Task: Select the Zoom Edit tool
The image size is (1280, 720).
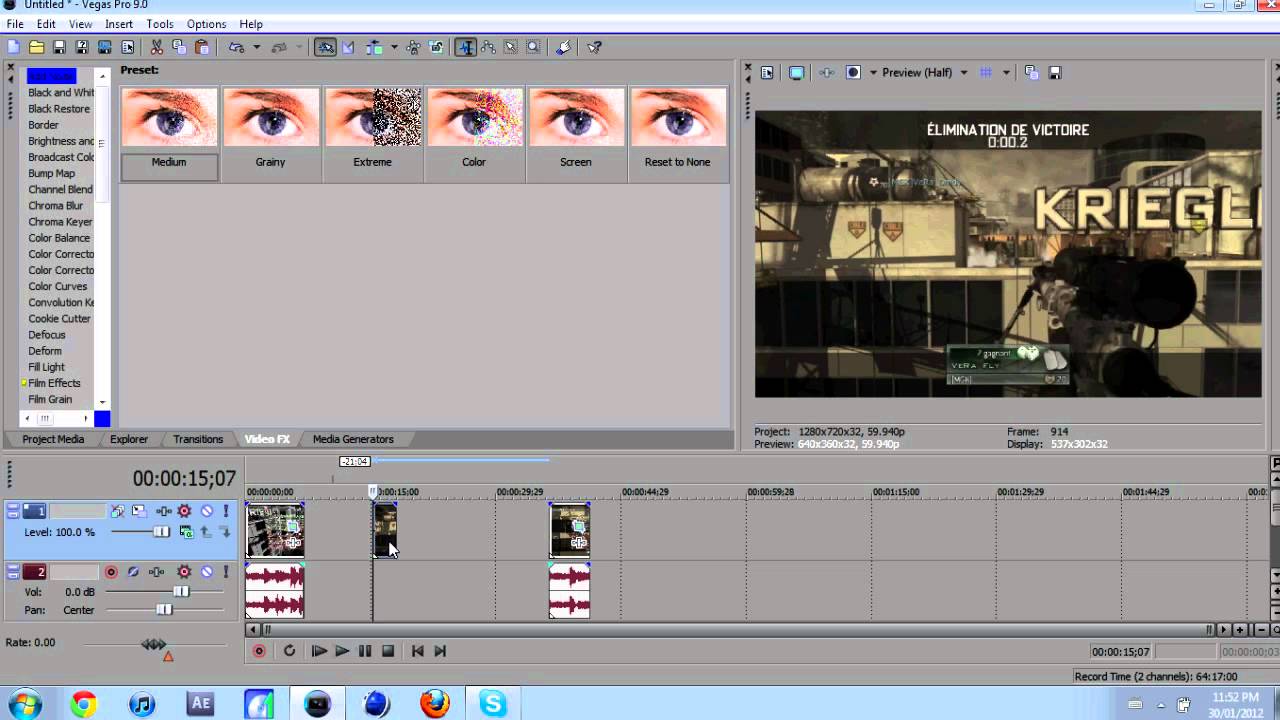Action: point(533,47)
